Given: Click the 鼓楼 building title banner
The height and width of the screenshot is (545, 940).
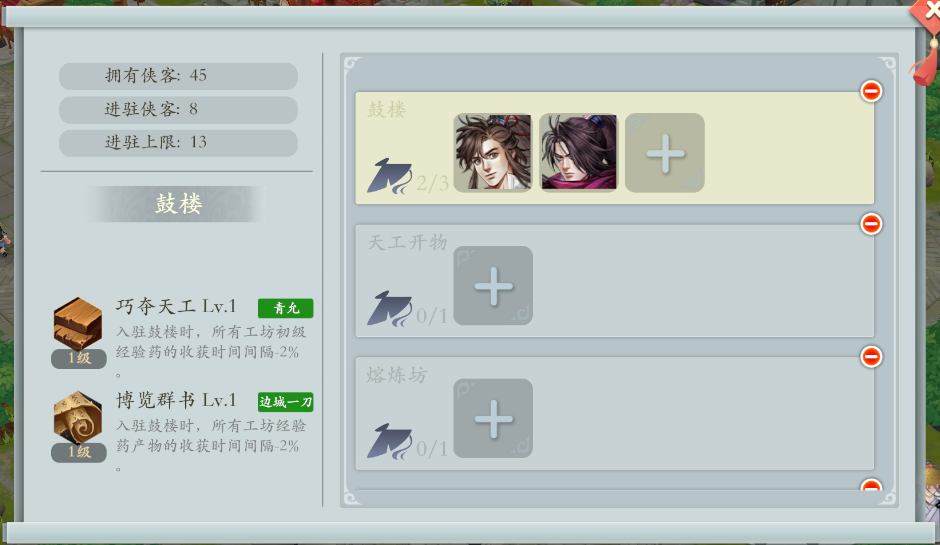Looking at the screenshot, I should tap(178, 204).
